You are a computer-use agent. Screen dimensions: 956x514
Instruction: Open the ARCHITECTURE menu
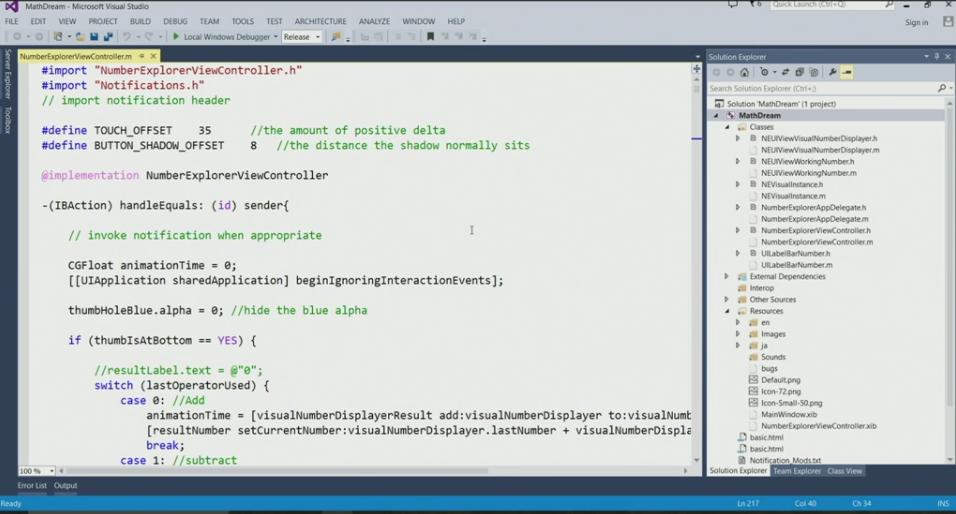(321, 21)
